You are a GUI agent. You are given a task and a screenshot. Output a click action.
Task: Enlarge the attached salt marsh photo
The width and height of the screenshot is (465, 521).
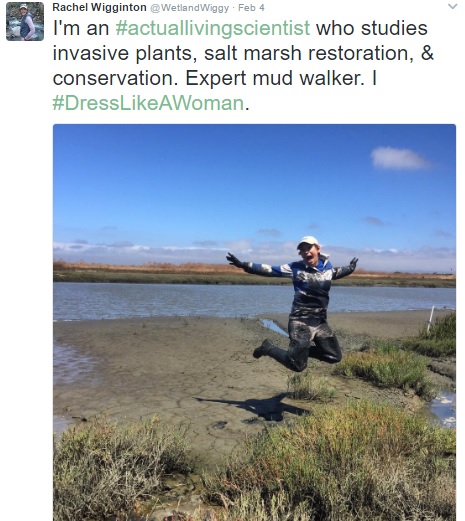(254, 322)
